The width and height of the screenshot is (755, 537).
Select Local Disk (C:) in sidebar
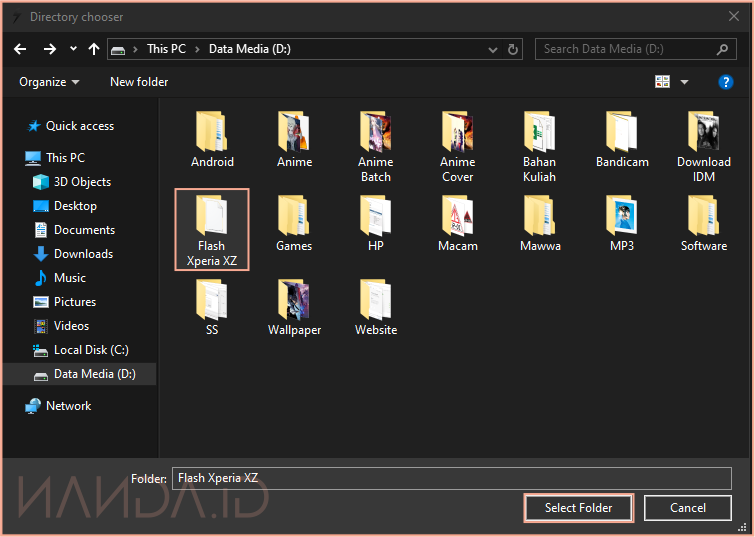[90, 350]
